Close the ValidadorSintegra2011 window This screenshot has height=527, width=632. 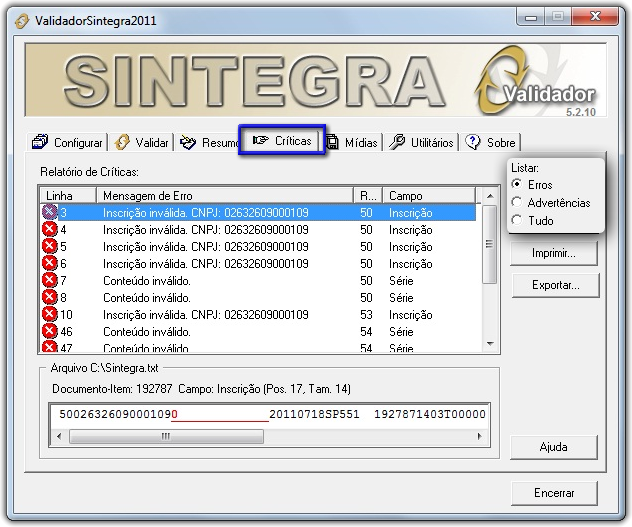(x=595, y=17)
